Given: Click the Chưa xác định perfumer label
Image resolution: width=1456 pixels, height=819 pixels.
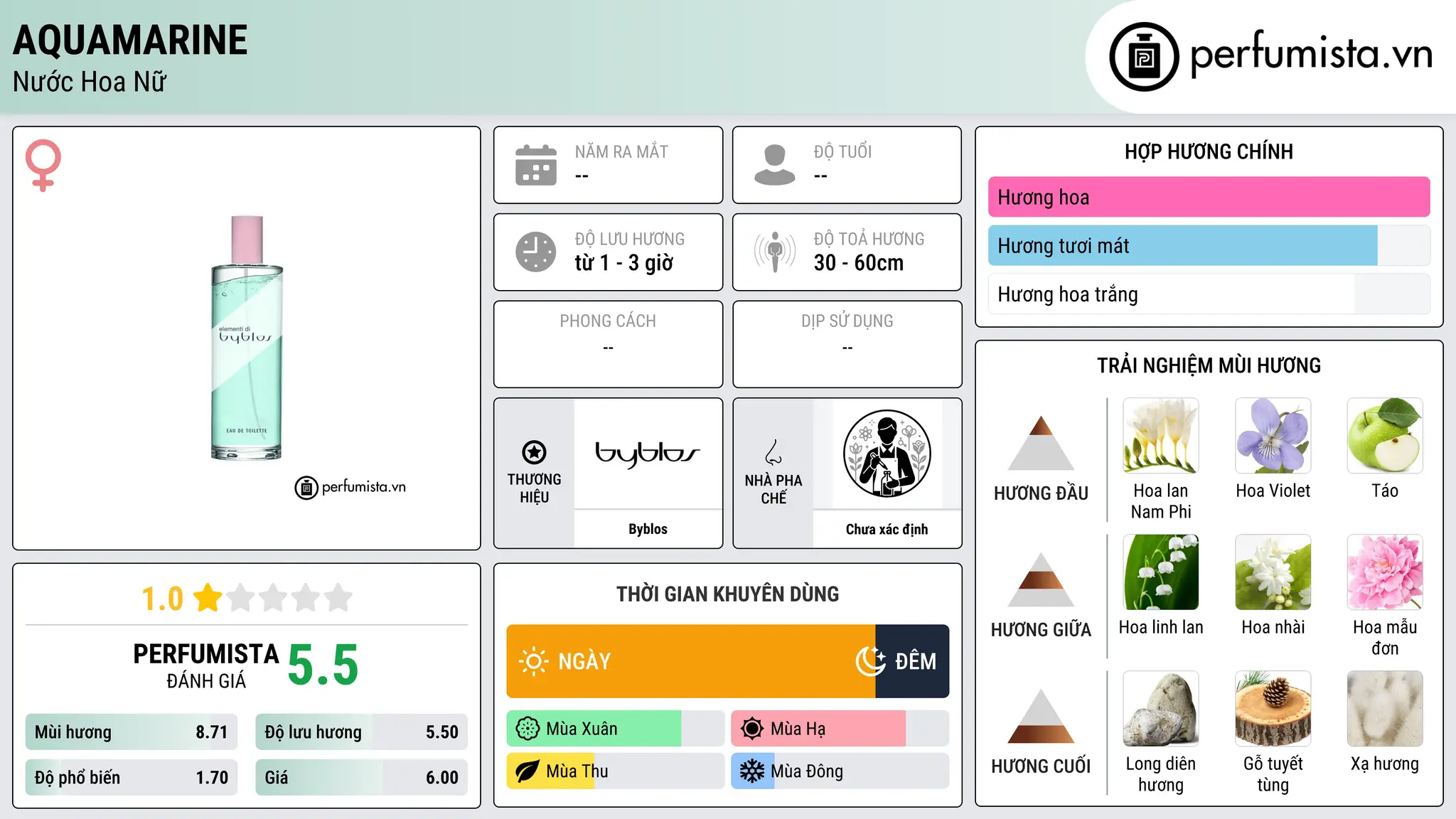Looking at the screenshot, I should (887, 529).
